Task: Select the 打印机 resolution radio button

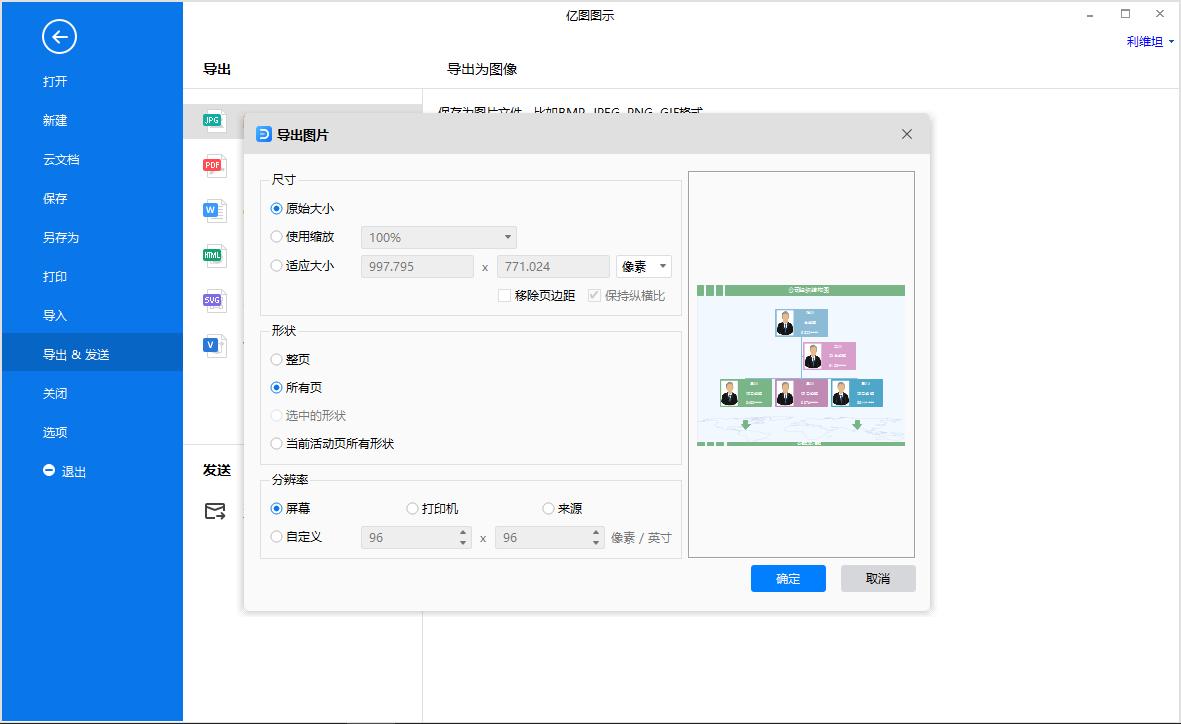Action: [x=411, y=508]
